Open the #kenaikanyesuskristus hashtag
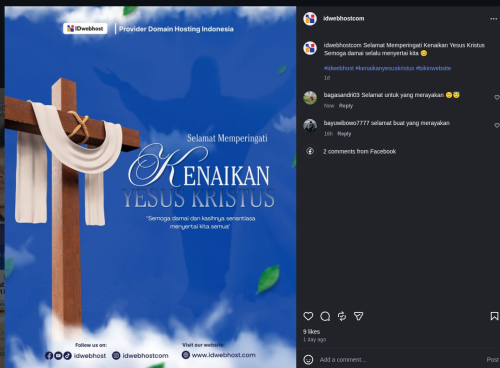The height and width of the screenshot is (368, 500). click(x=385, y=68)
